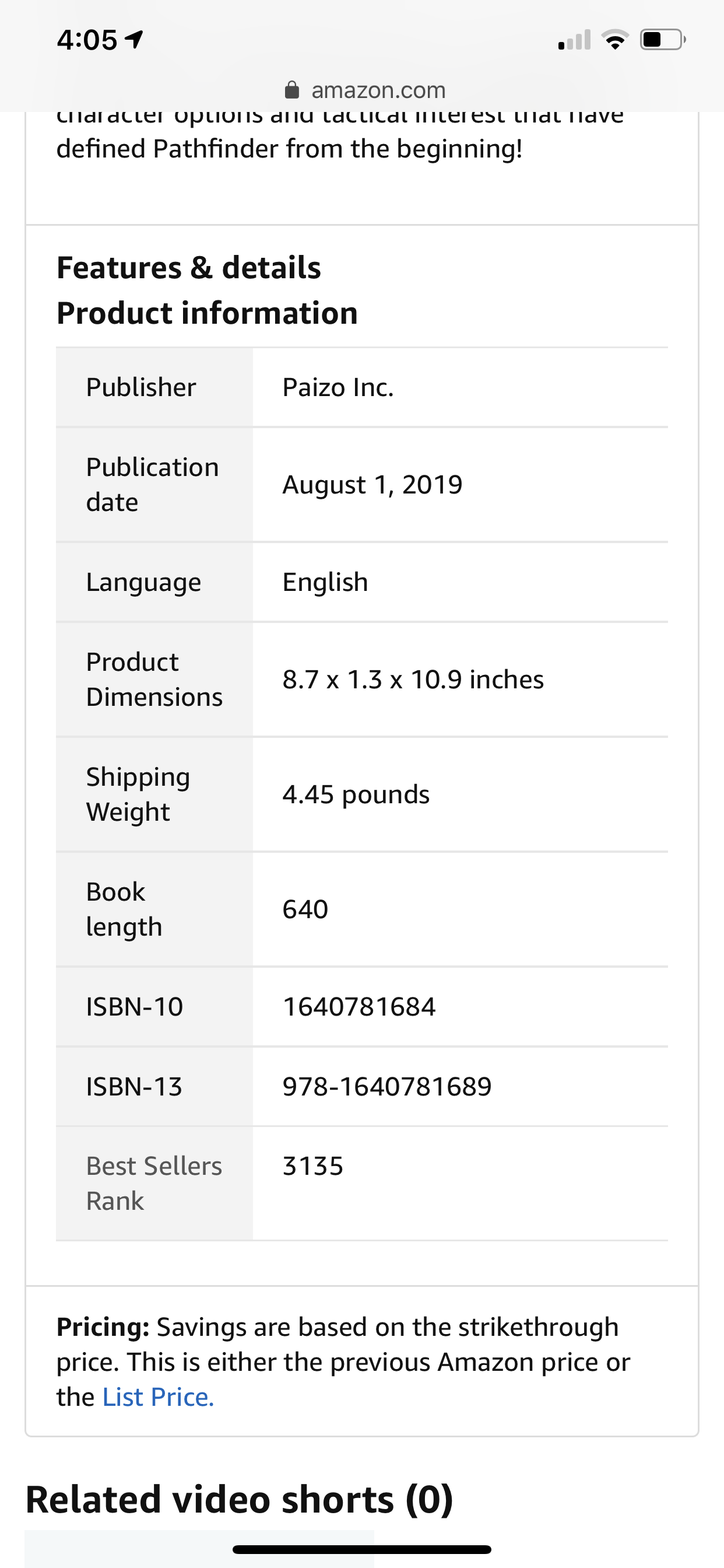Viewport: 724px width, 1568px height.
Task: Tap the Related video shorts heading
Action: (239, 1499)
